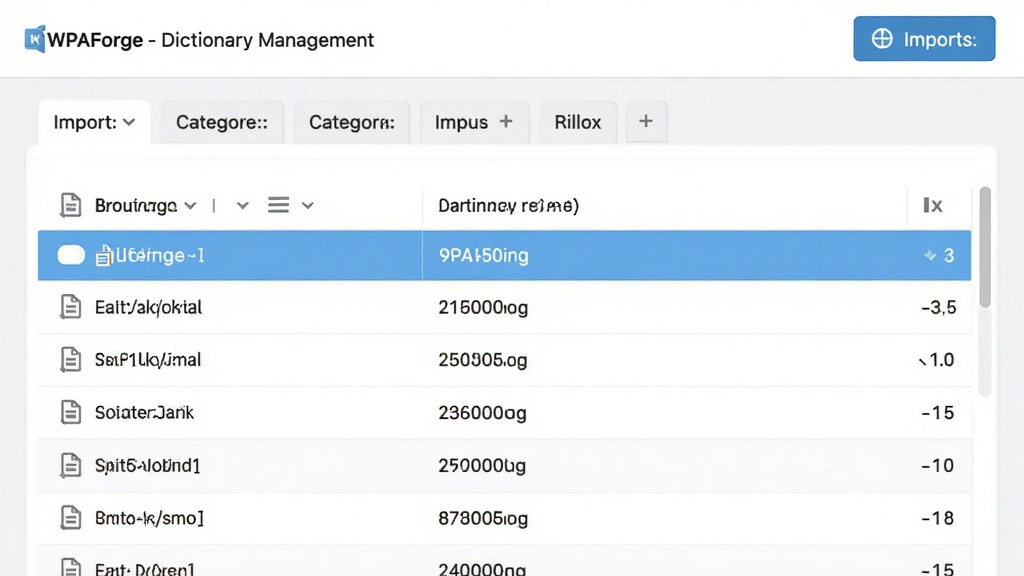Open the chevron dropdown before list icon
Image resolution: width=1024 pixels, height=576 pixels.
click(242, 206)
